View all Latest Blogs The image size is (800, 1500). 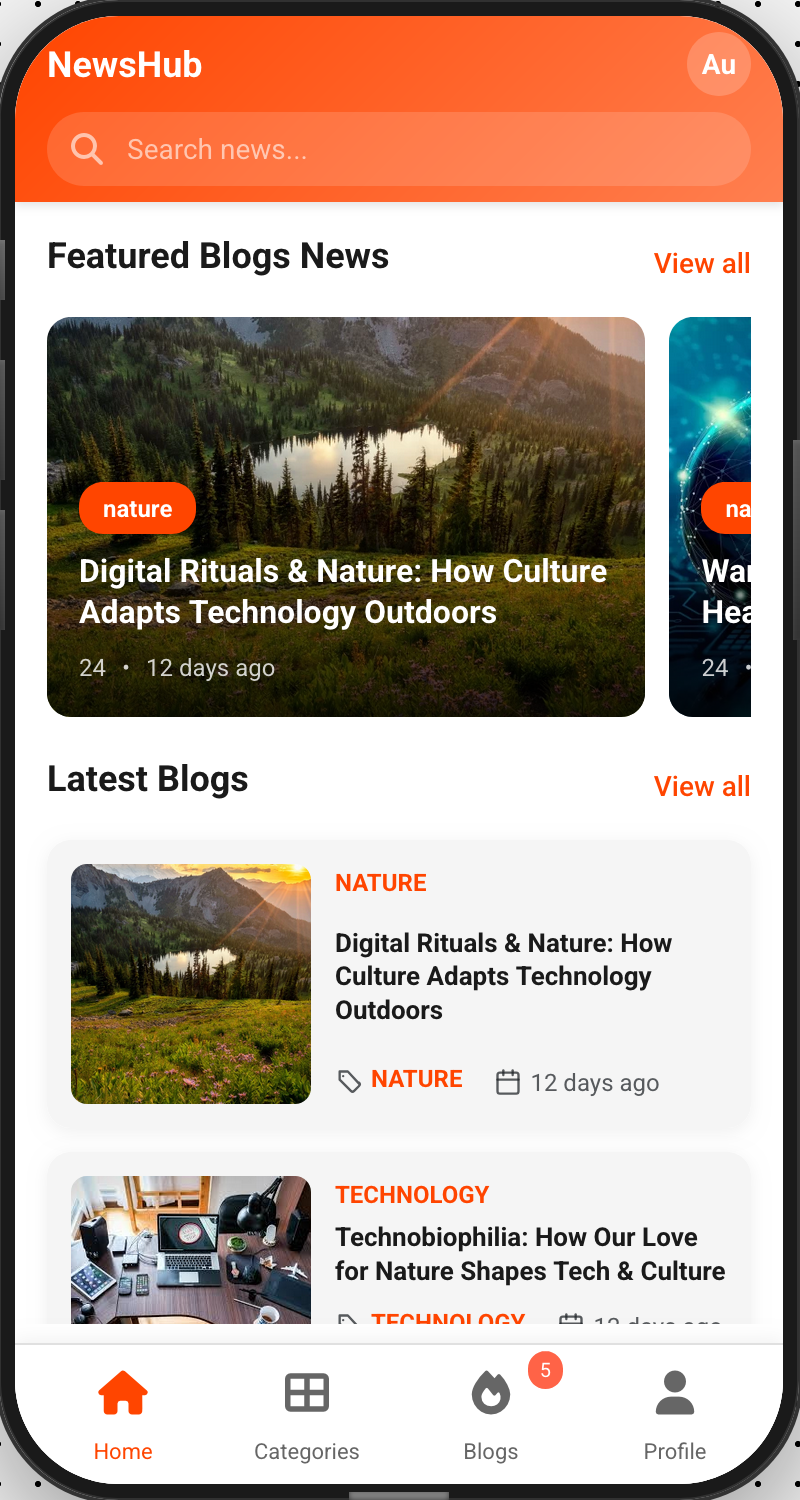pyautogui.click(x=702, y=786)
